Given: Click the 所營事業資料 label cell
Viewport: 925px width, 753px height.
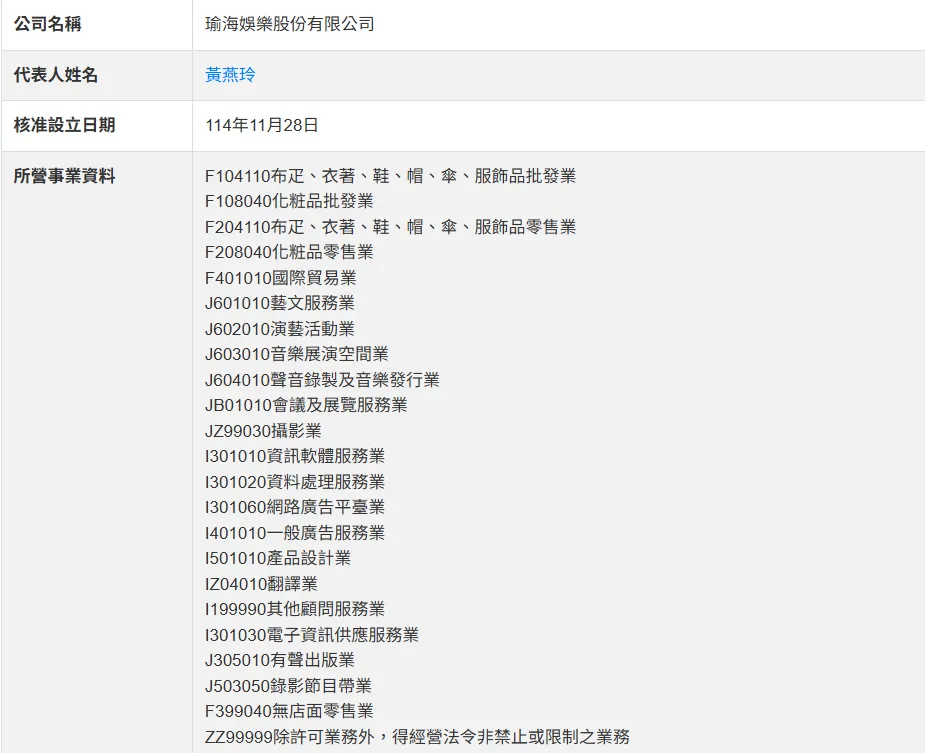Looking at the screenshot, I should tap(97, 452).
